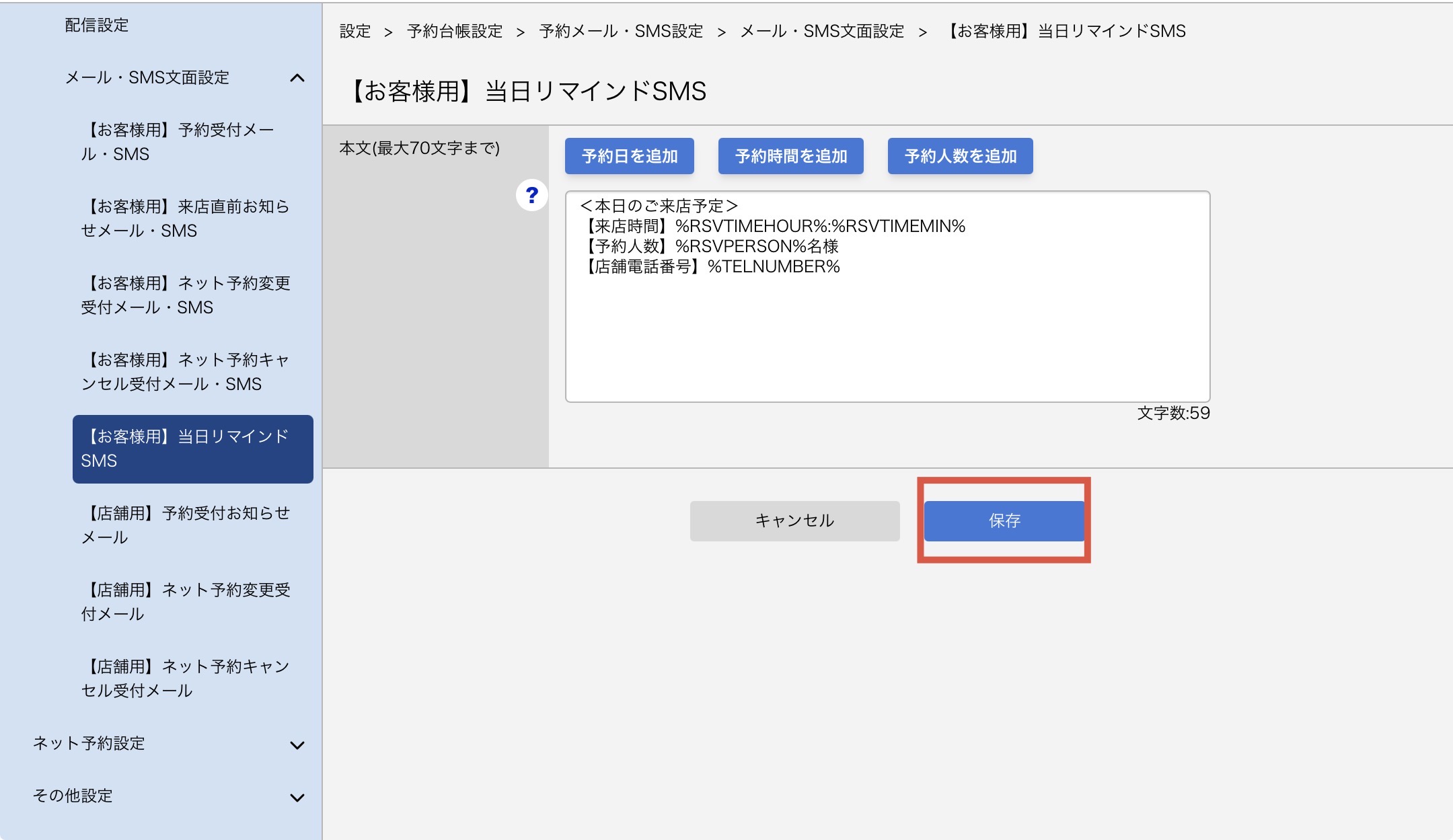
Task: Open 【店舗用】ネット予約変更受付メール item
Action: [x=186, y=602]
